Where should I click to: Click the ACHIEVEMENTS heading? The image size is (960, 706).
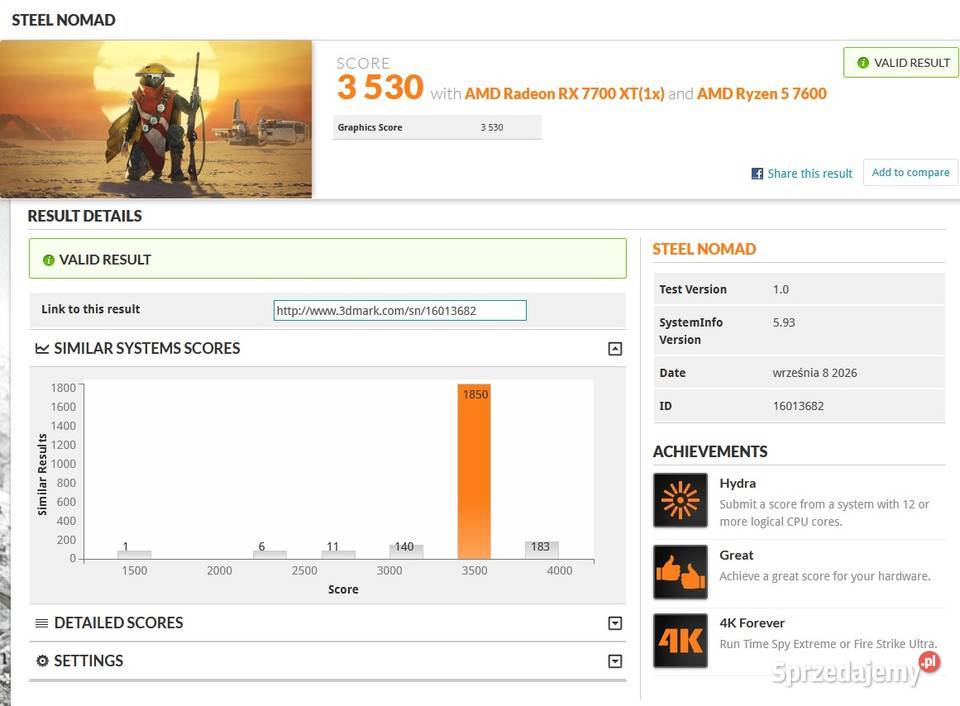(710, 452)
